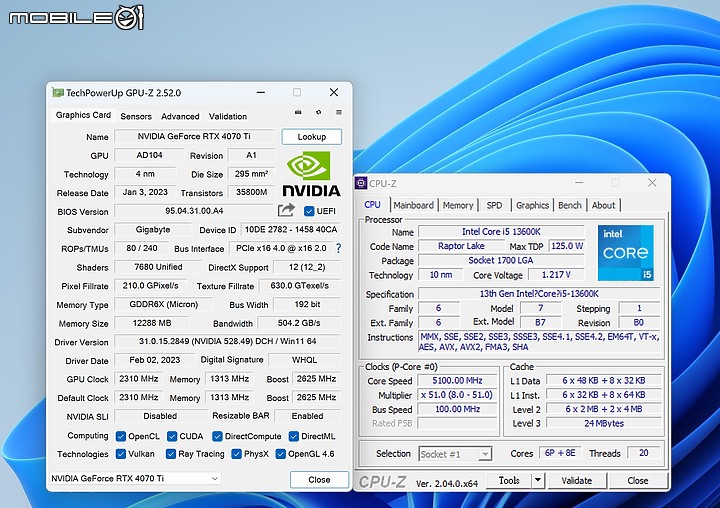Select the Graphics Card tab in GPU-Z
The width and height of the screenshot is (720, 508).
point(83,115)
